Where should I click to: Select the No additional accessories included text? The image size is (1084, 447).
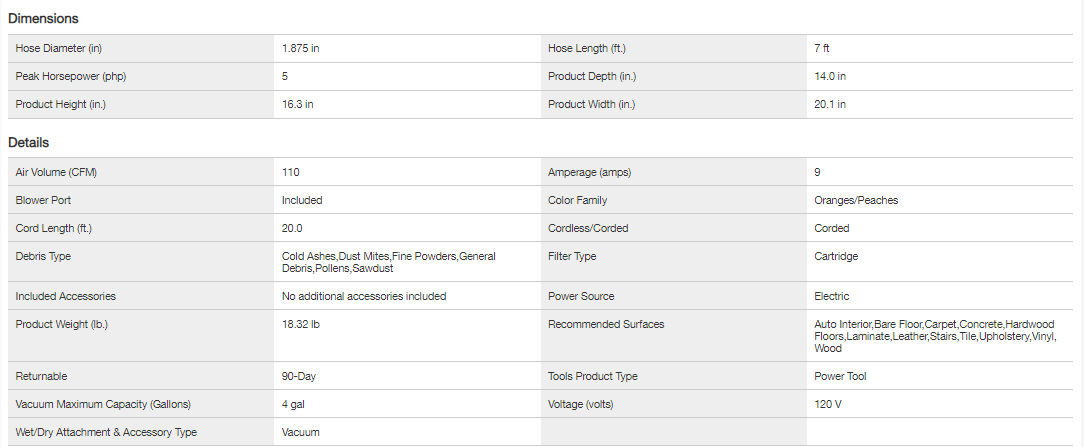point(364,296)
